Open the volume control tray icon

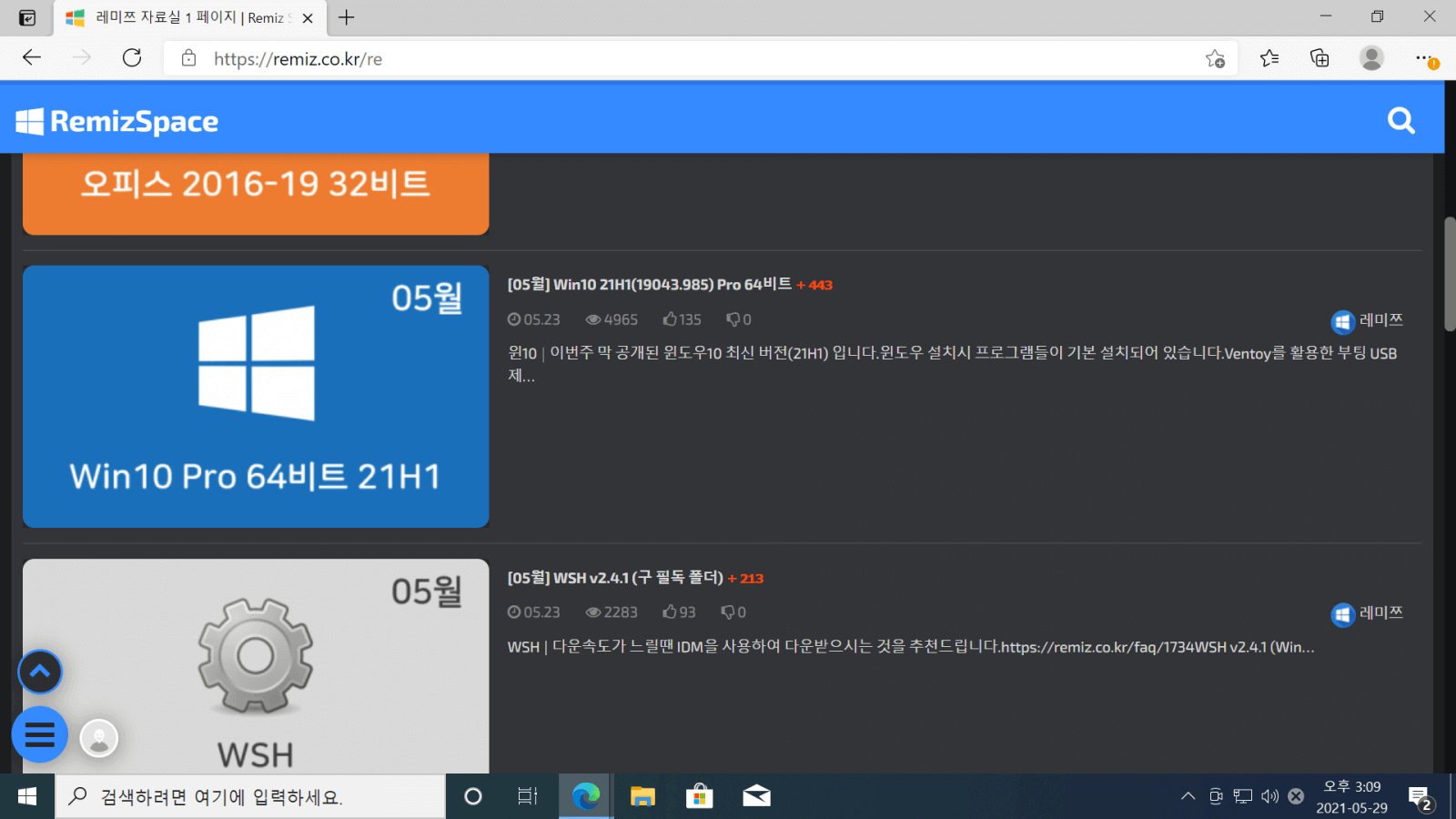(x=1269, y=796)
